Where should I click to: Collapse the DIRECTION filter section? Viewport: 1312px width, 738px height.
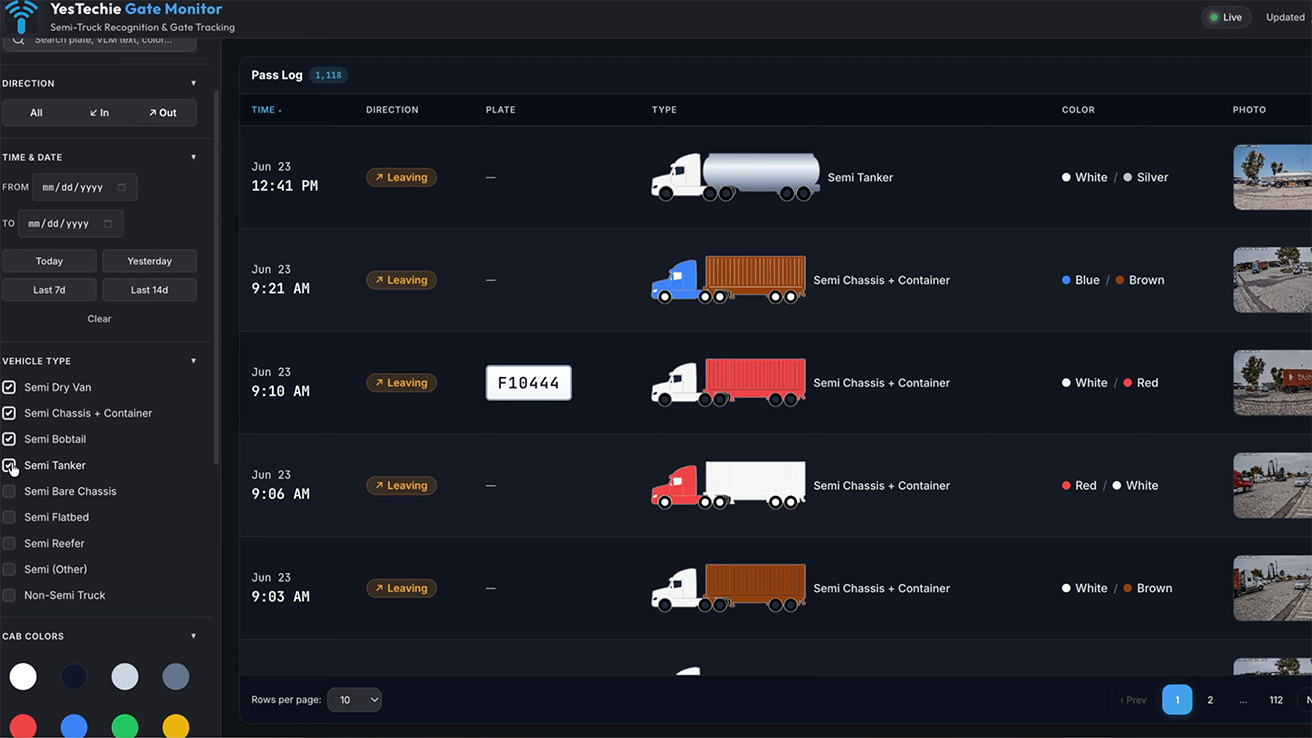[x=194, y=83]
